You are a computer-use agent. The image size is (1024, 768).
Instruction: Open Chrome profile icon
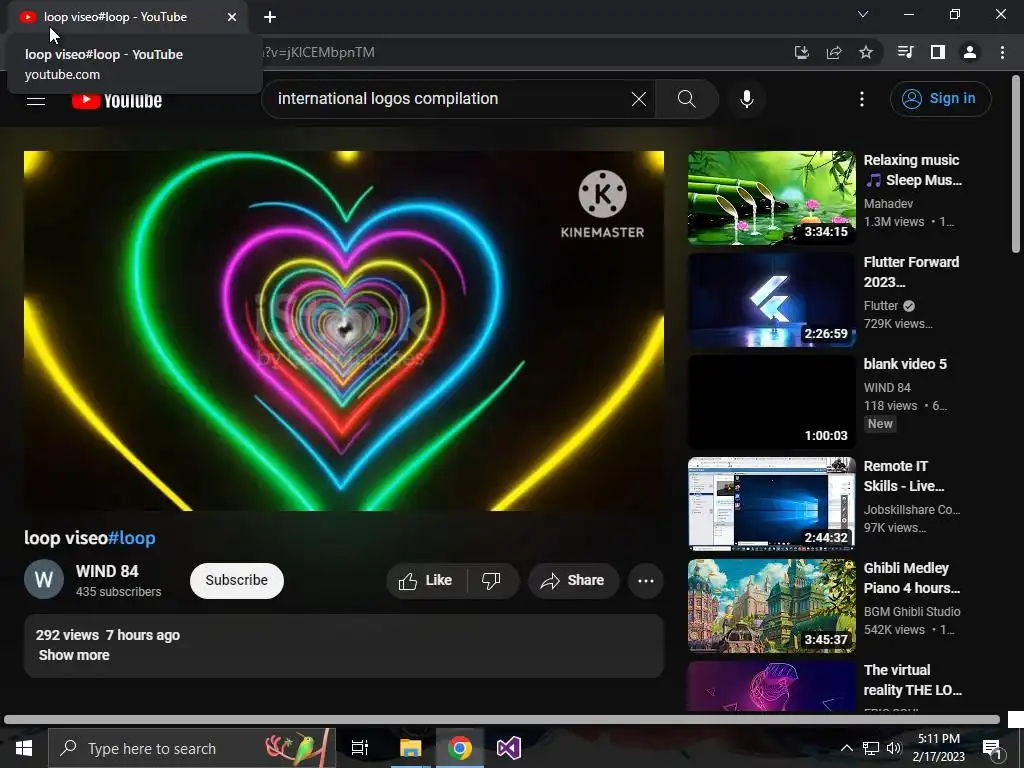(970, 52)
